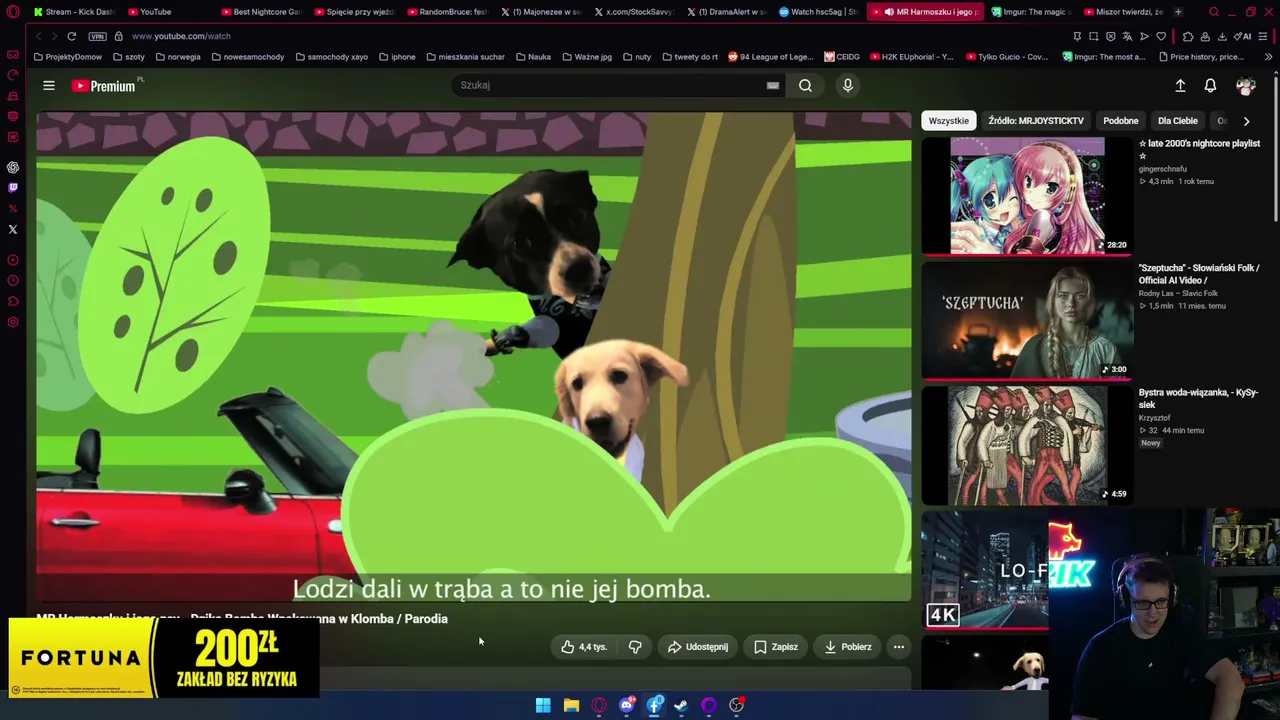This screenshot has width=1280, height=720.
Task: Open the ProjektyDomow bookmarks folder
Action: click(68, 57)
